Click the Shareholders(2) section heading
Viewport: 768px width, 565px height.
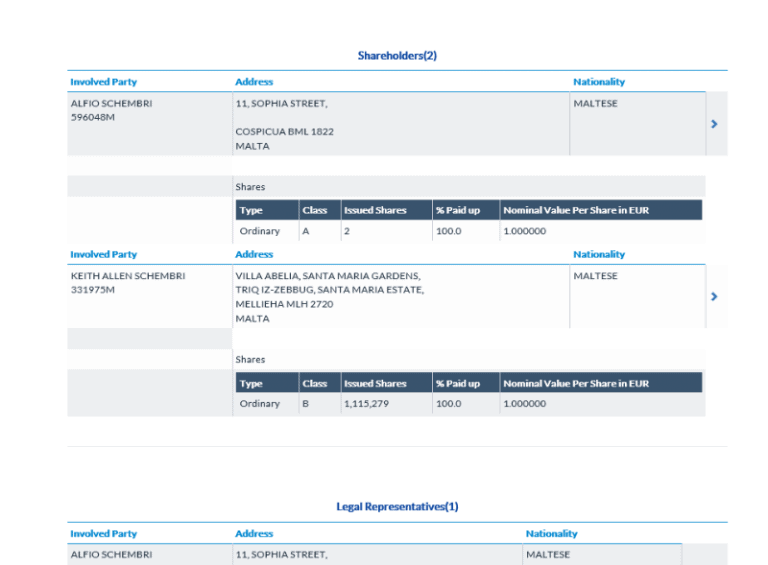pos(397,56)
